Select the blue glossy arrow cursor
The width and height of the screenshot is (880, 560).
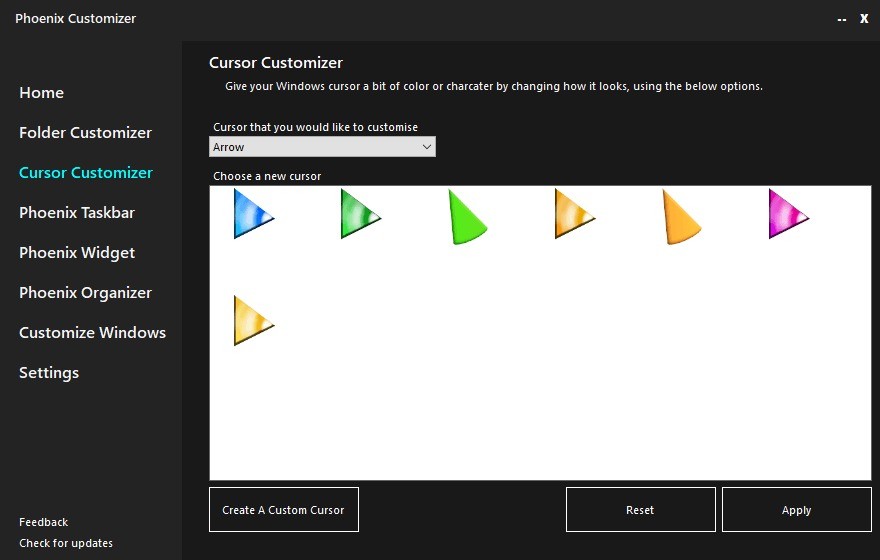click(254, 214)
